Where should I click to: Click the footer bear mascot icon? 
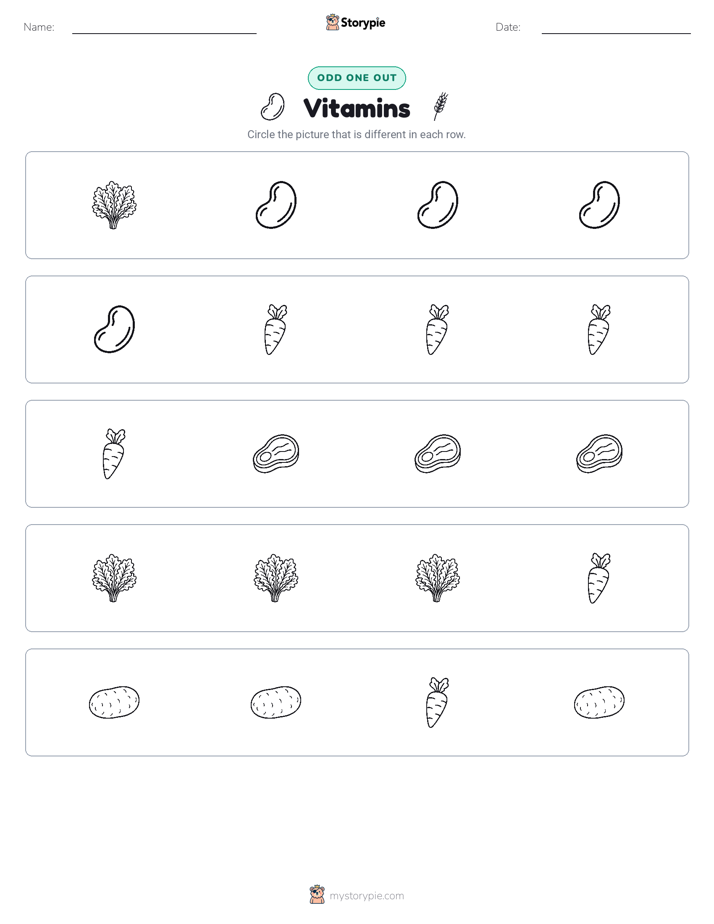(317, 895)
